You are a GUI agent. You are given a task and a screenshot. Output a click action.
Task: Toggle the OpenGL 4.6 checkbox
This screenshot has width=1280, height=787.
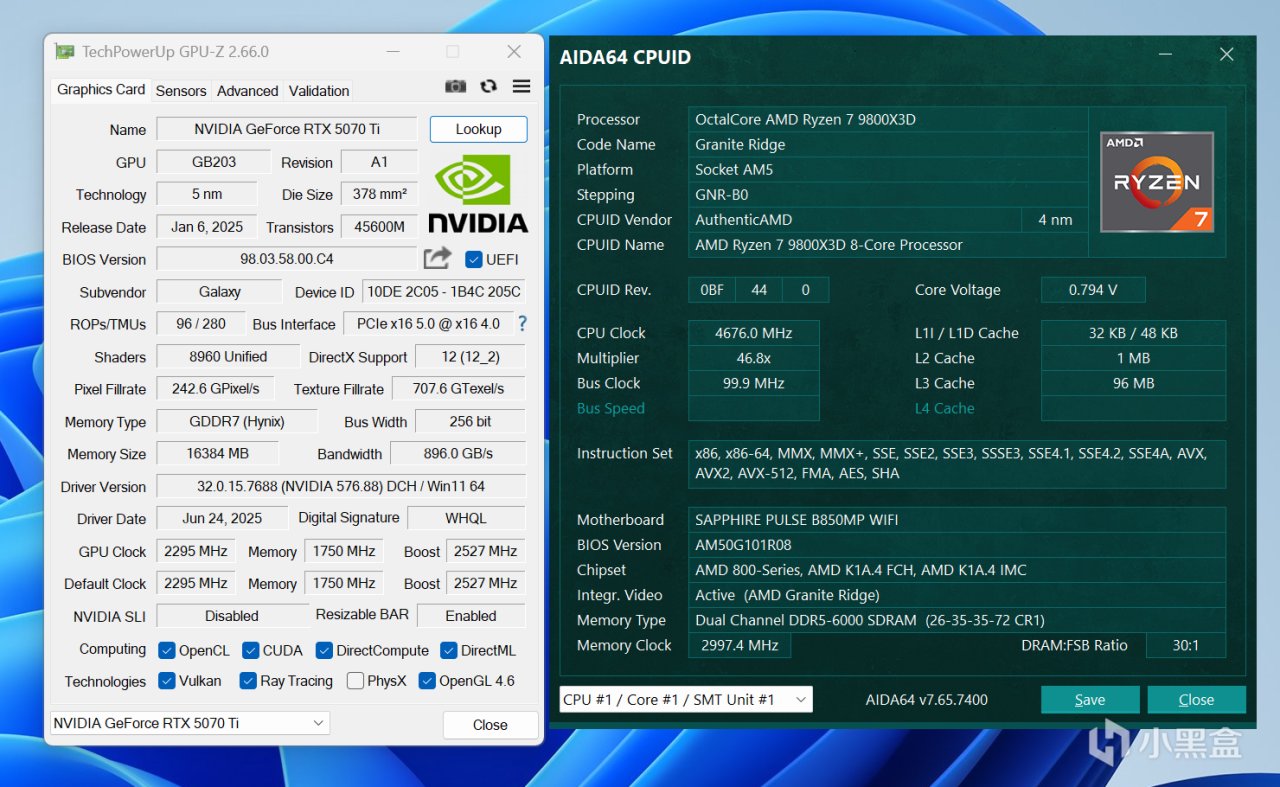click(427, 681)
